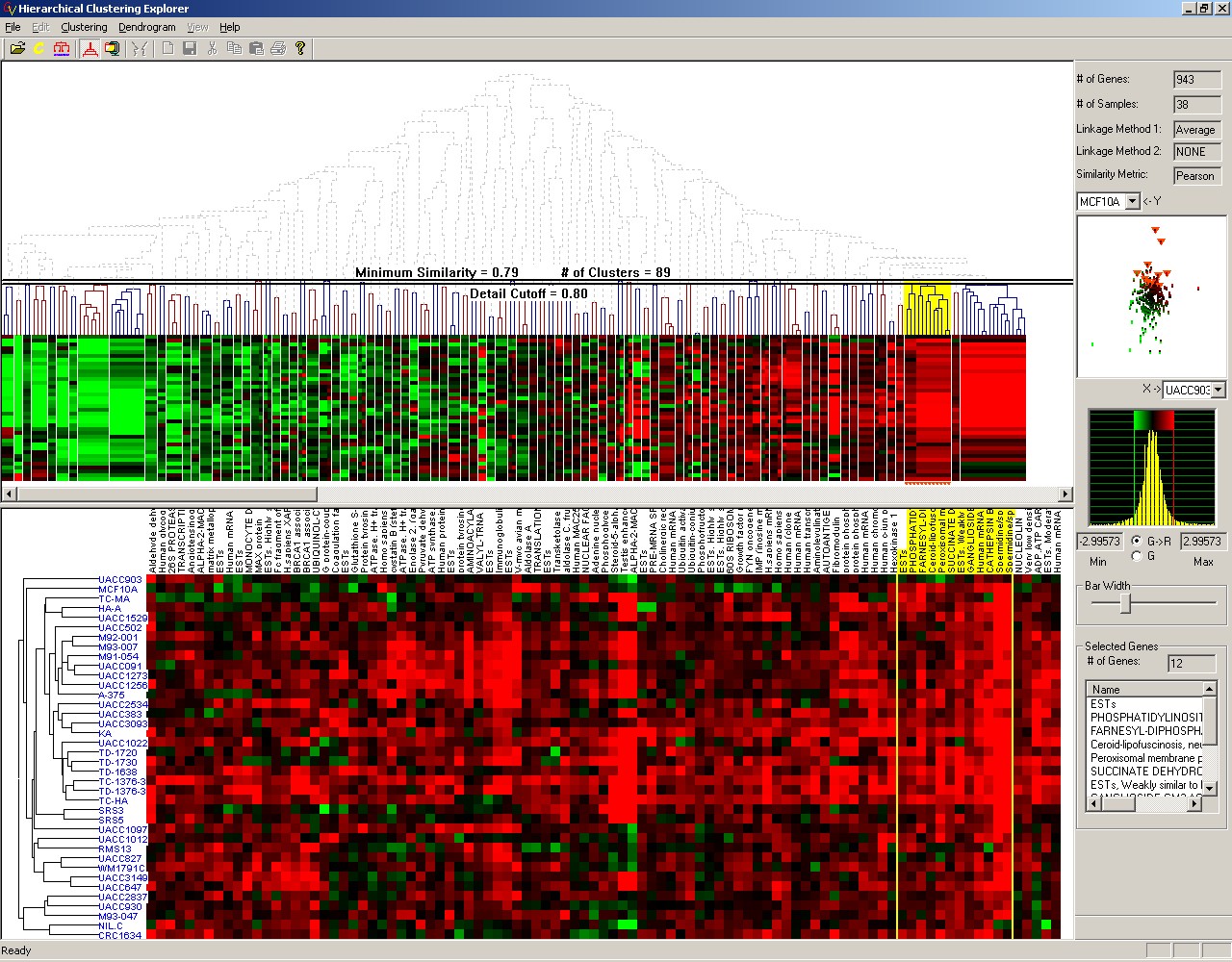
Task: Click the floppy disk save icon
Action: 190,48
